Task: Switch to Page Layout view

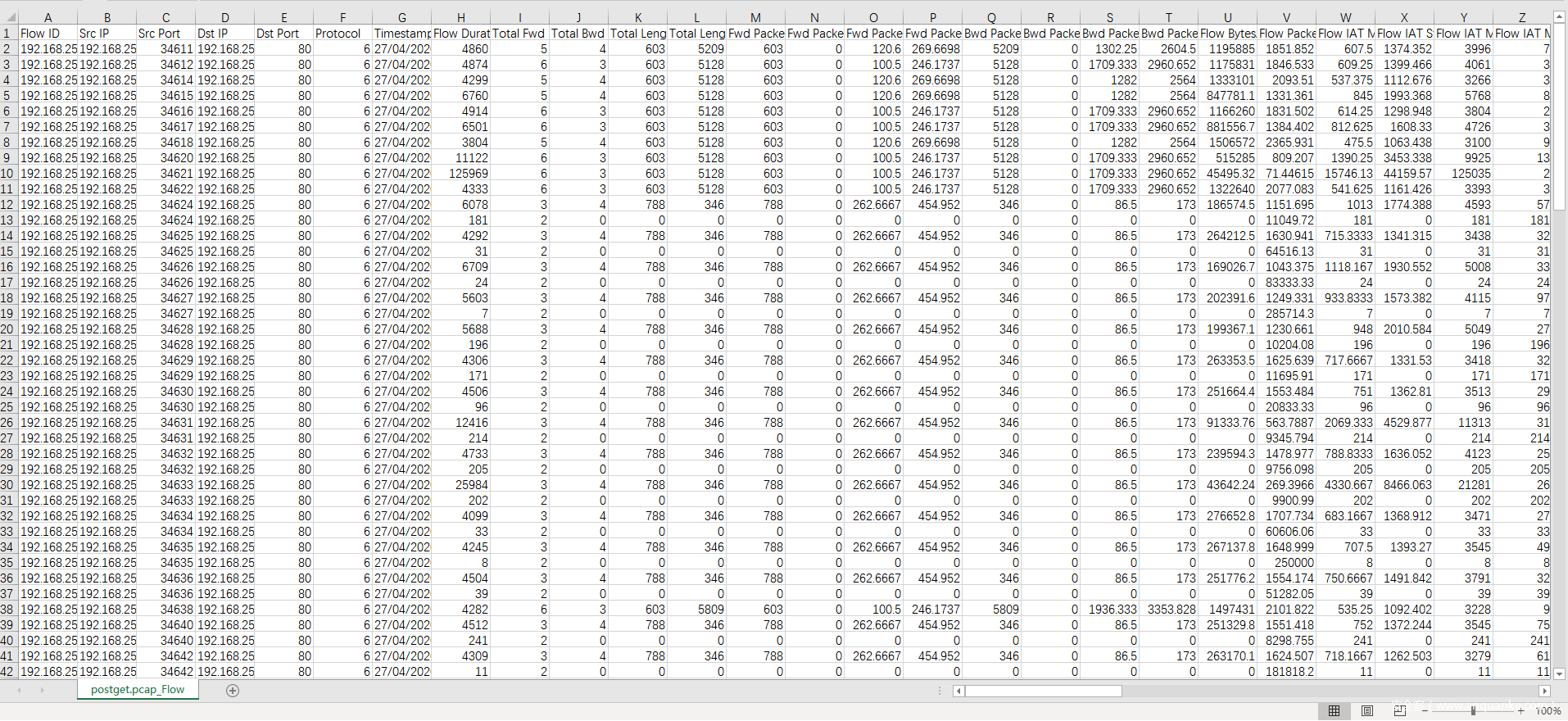Action: (x=1366, y=710)
